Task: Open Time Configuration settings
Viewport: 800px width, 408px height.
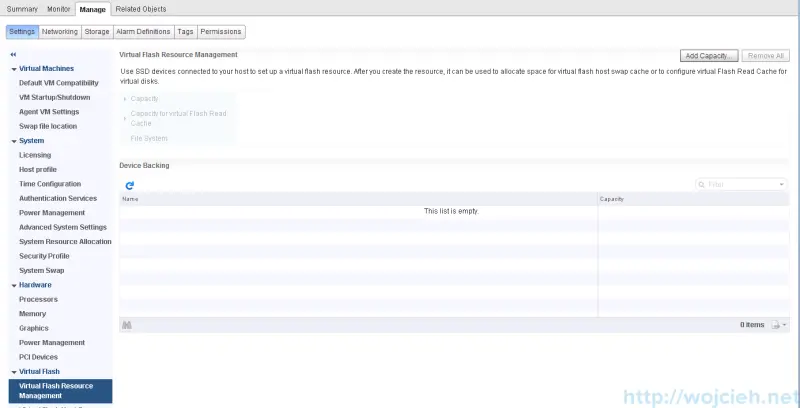Action: click(x=50, y=184)
